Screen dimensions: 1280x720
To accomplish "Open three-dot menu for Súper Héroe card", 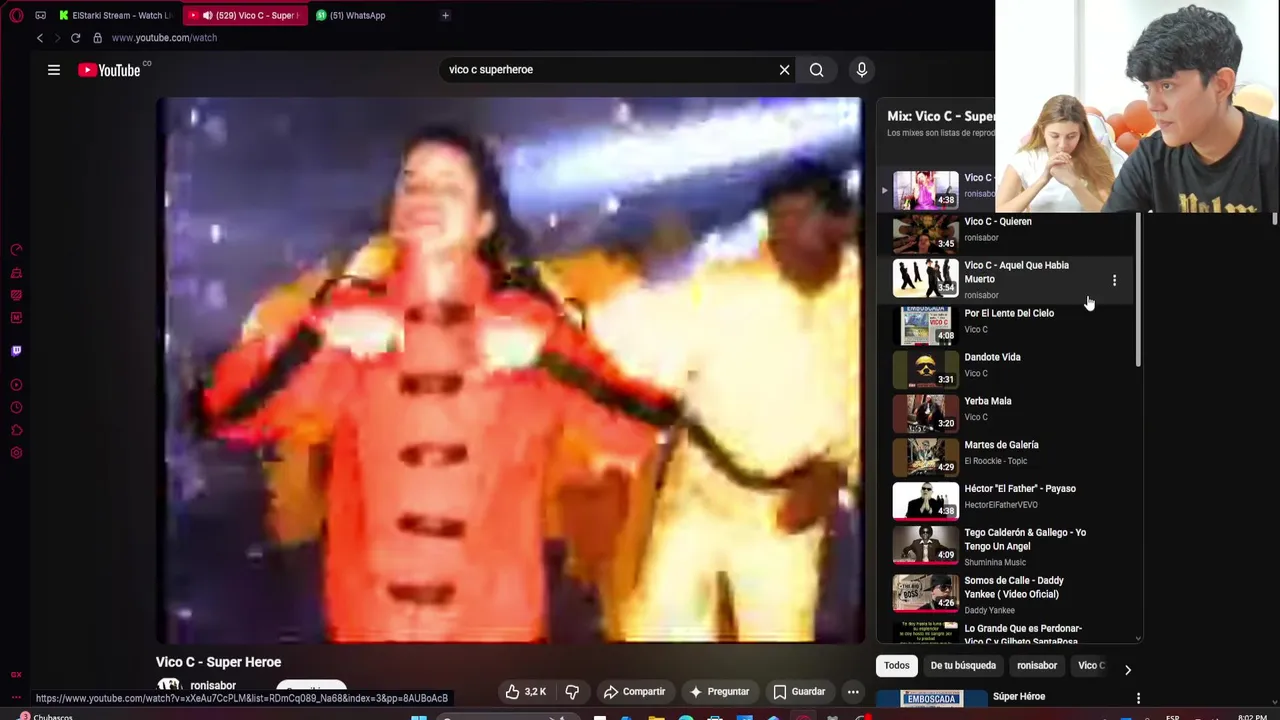I will 1138,698.
